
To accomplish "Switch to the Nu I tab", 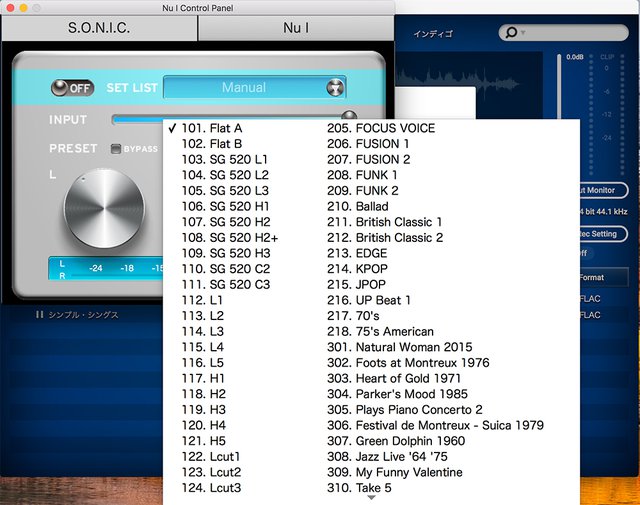I will pyautogui.click(x=296, y=28).
